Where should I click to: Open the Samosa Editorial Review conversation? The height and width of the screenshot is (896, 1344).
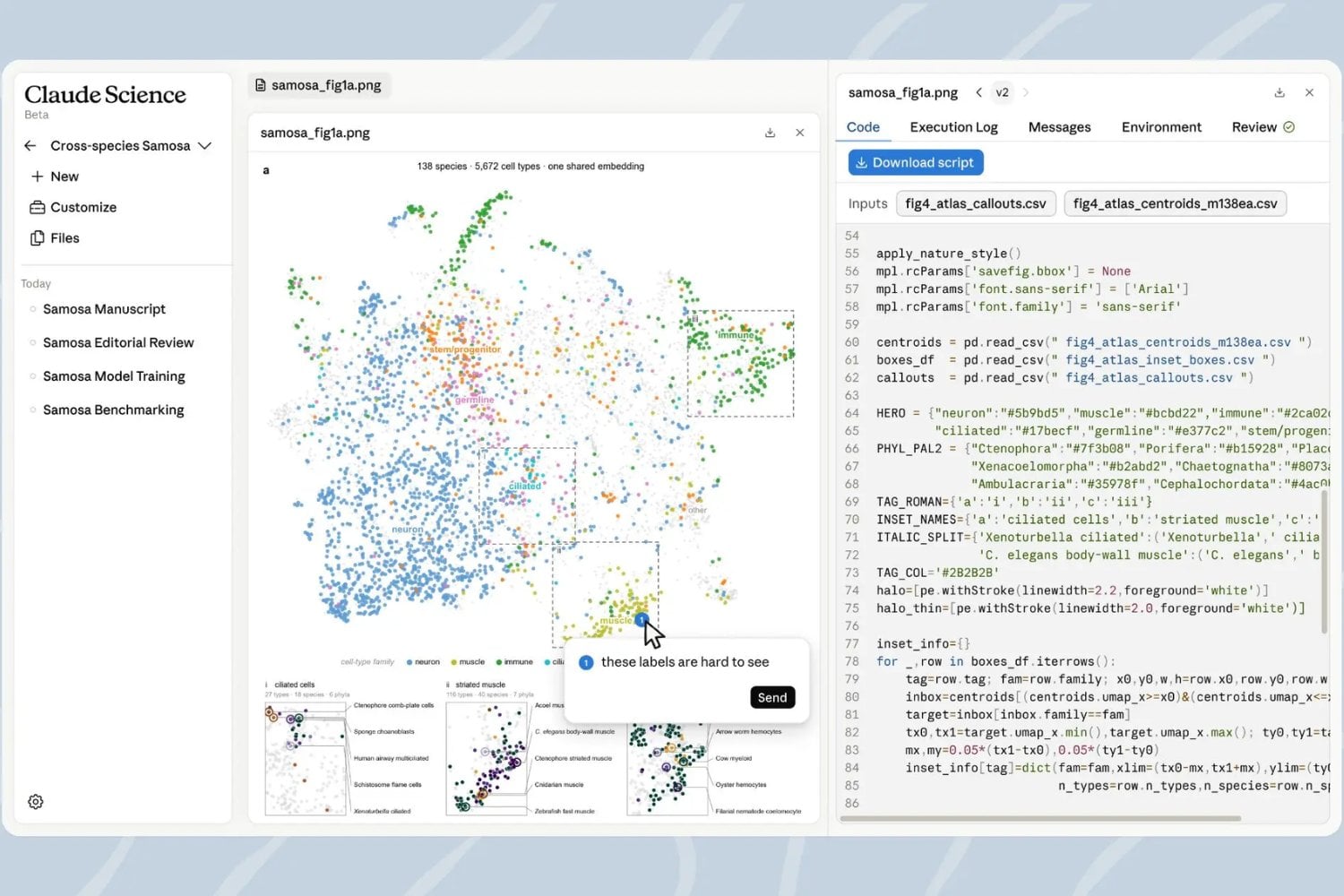[x=118, y=342]
